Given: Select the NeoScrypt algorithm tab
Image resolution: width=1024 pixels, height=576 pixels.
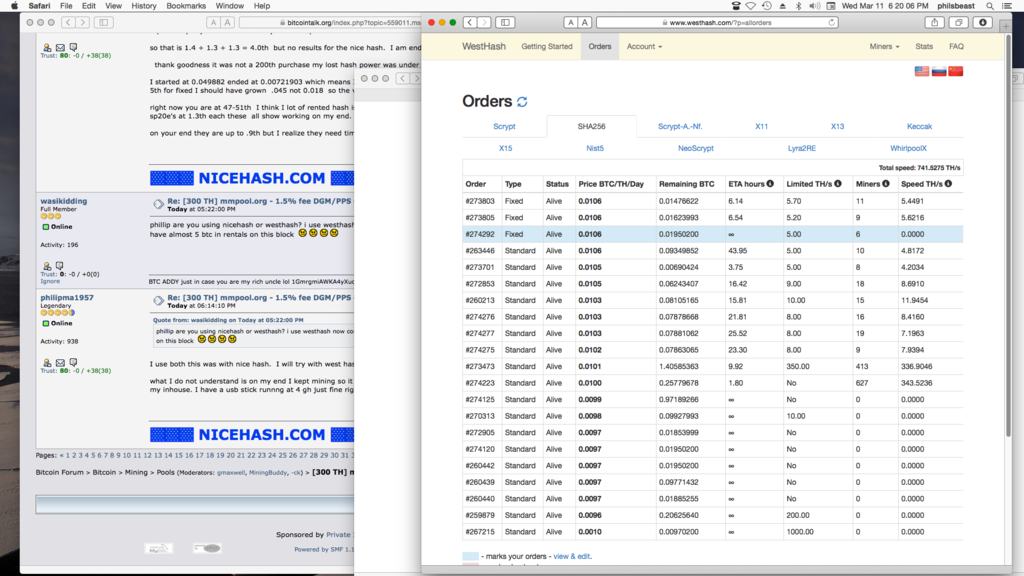Looking at the screenshot, I should 696,148.
